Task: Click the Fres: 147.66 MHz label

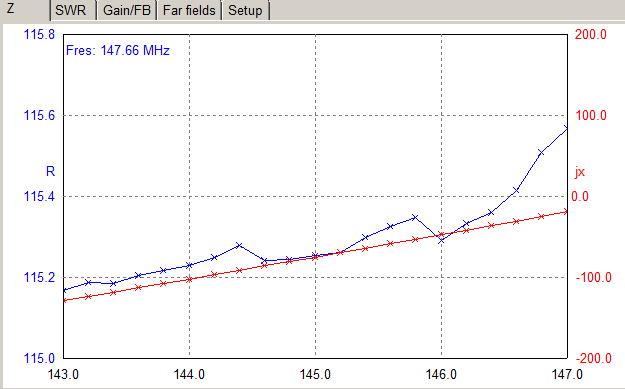Action: [x=118, y=51]
